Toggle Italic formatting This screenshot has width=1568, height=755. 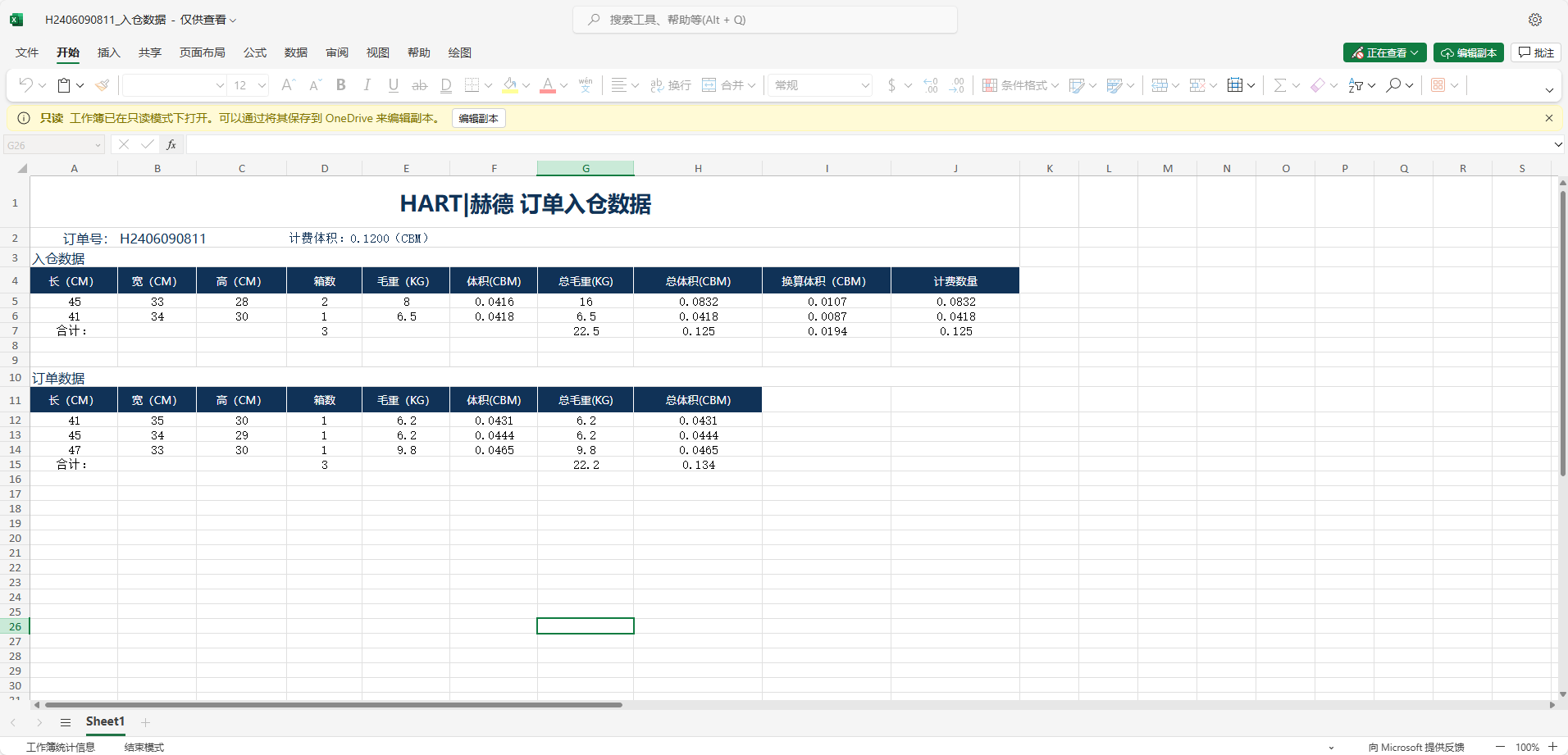(367, 85)
